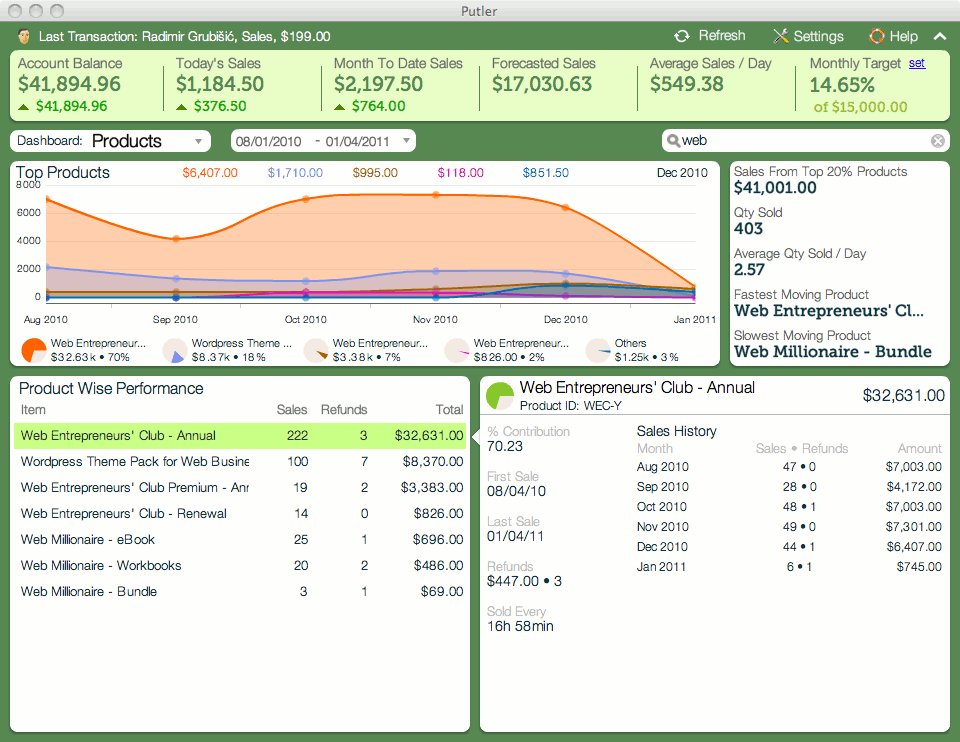This screenshot has height=742, width=960.
Task: Click the Jan 2011 sales history row
Action: pyautogui.click(x=789, y=566)
